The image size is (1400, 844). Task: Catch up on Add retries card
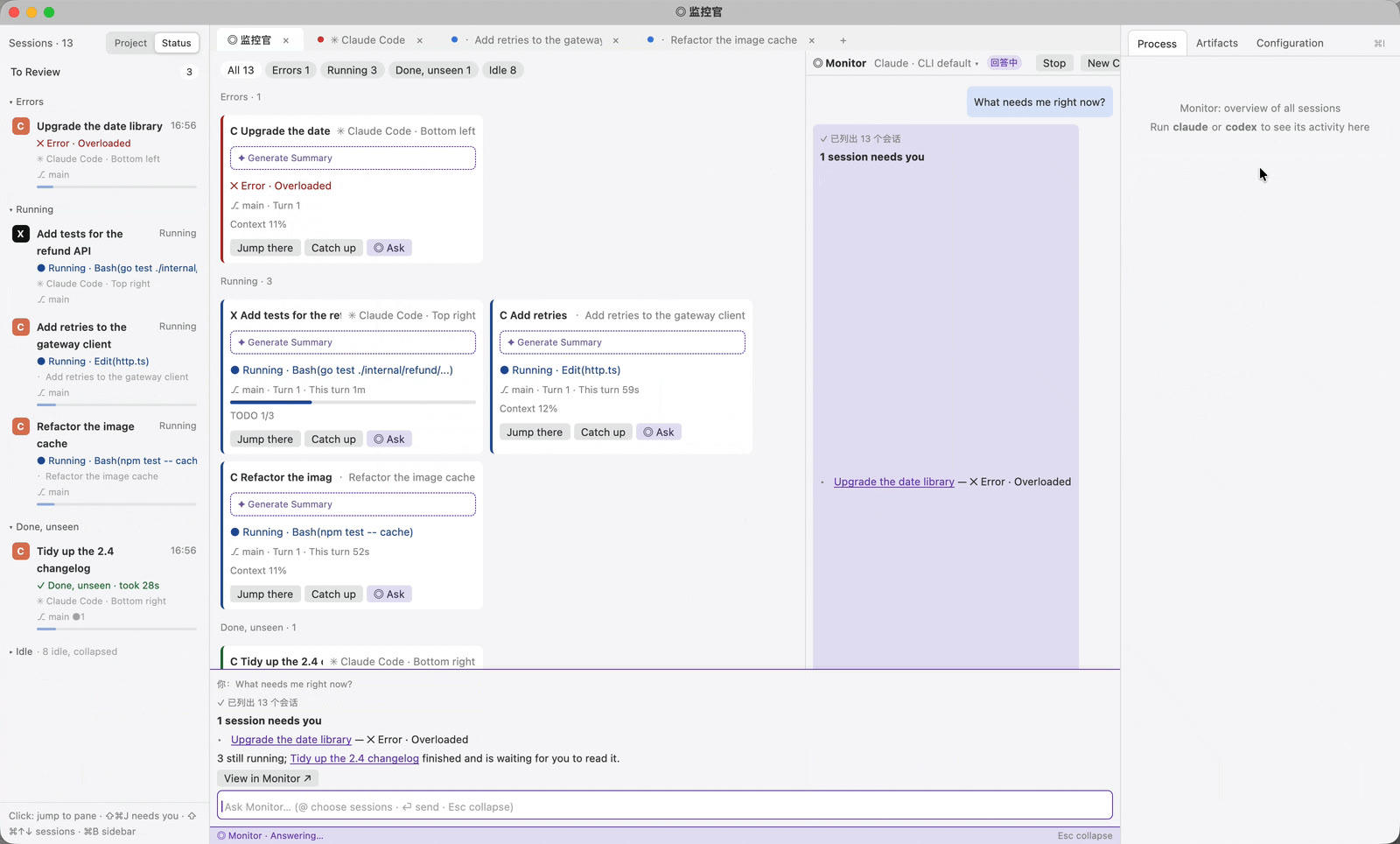coord(603,433)
